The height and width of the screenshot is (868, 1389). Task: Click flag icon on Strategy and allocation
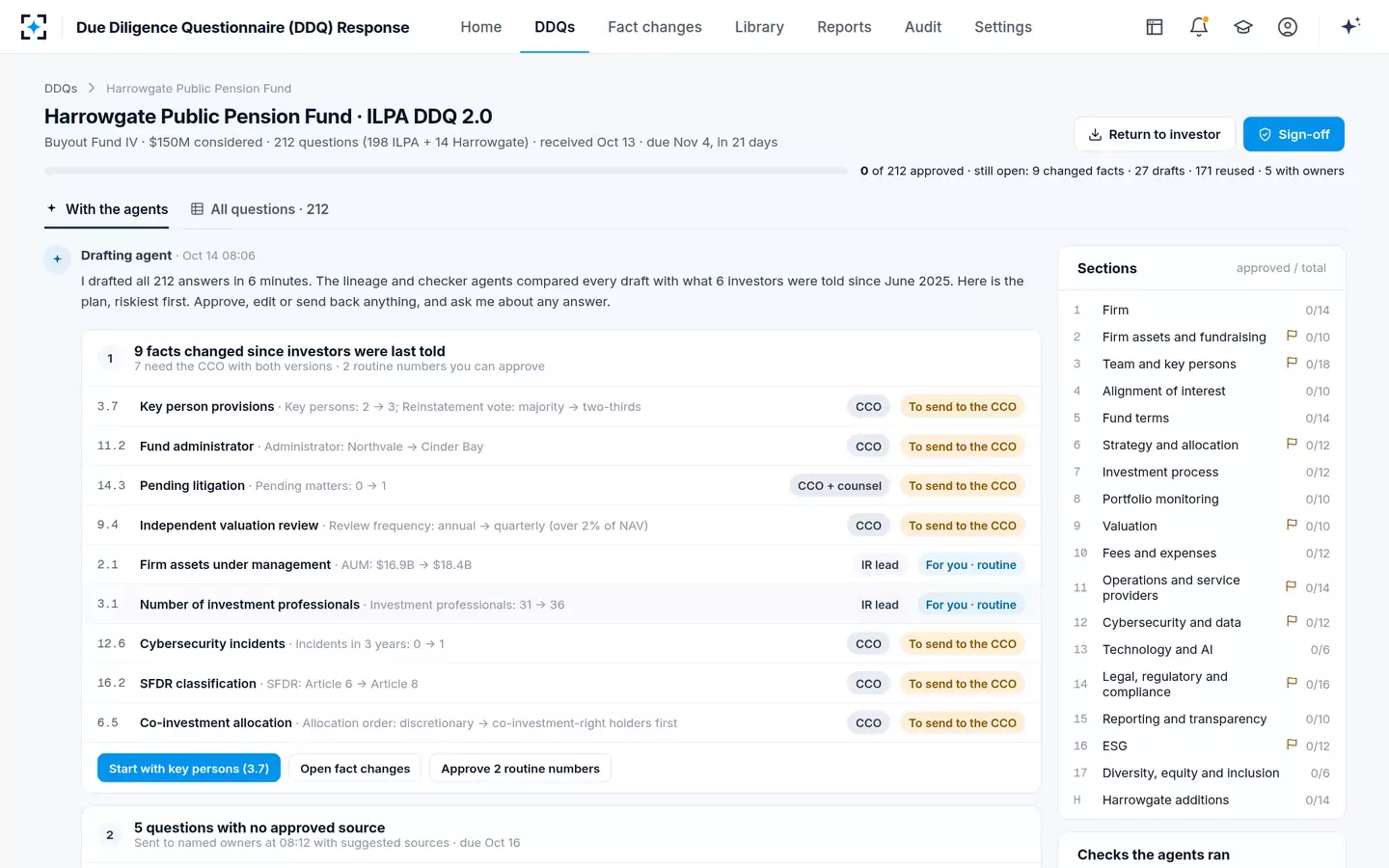[x=1292, y=444]
